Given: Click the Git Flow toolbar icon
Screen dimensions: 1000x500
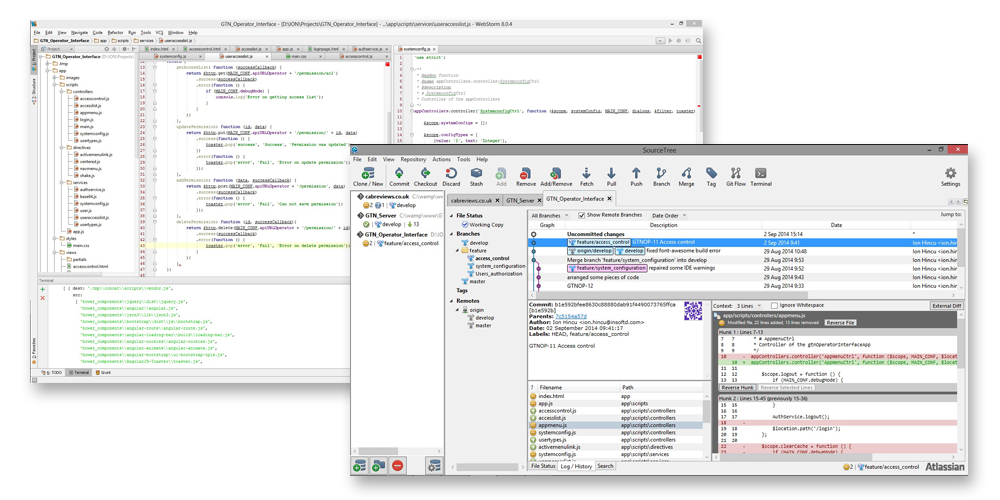Looking at the screenshot, I should (736, 177).
